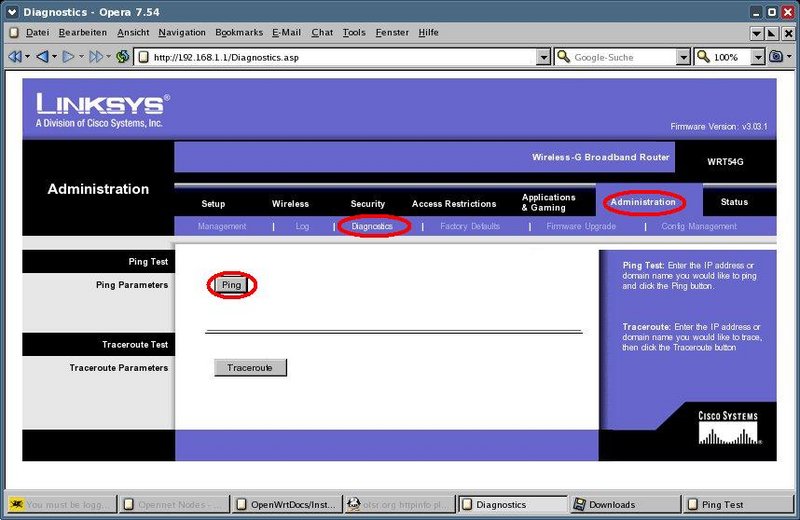This screenshot has height=520, width=800.
Task: Switch to the Security tab
Action: click(x=367, y=204)
